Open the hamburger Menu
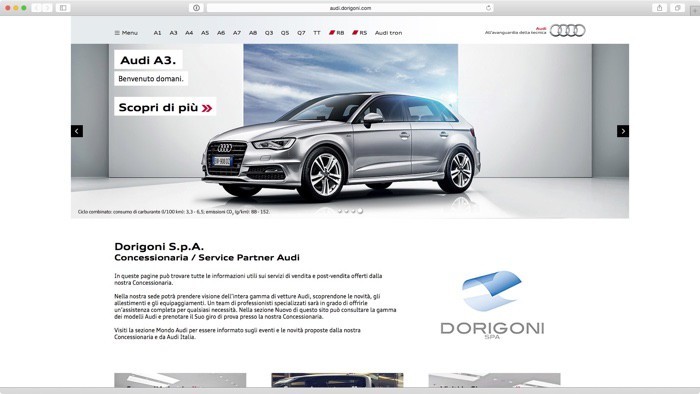The image size is (700, 394). coord(126,33)
